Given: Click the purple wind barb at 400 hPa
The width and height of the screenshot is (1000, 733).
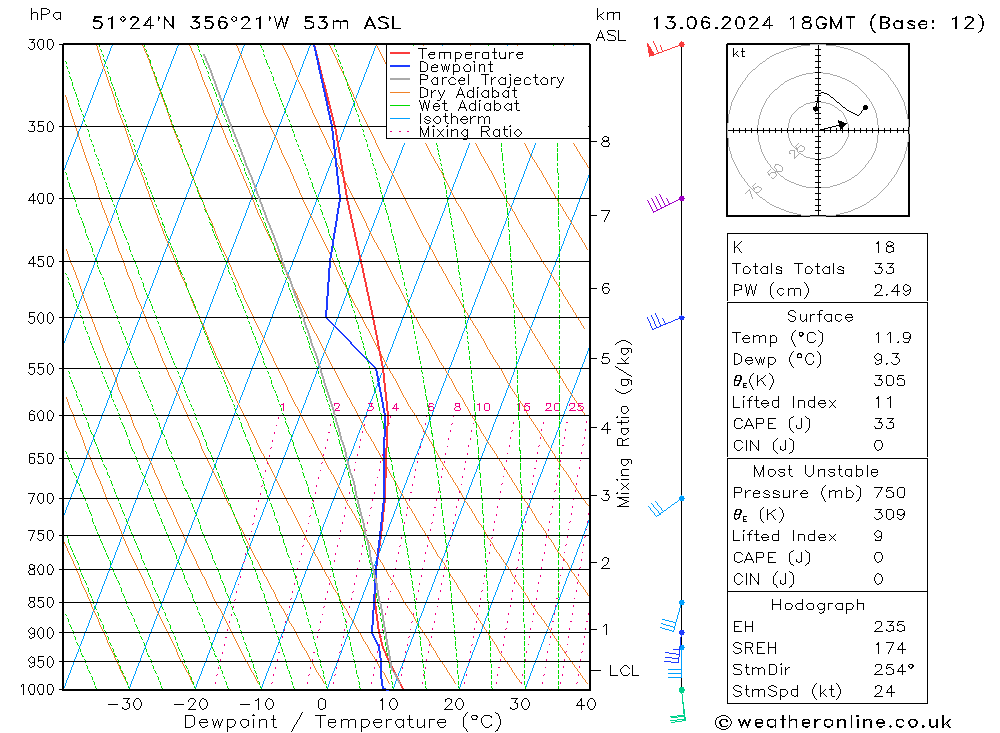Looking at the screenshot, I should pyautogui.click(x=666, y=204).
